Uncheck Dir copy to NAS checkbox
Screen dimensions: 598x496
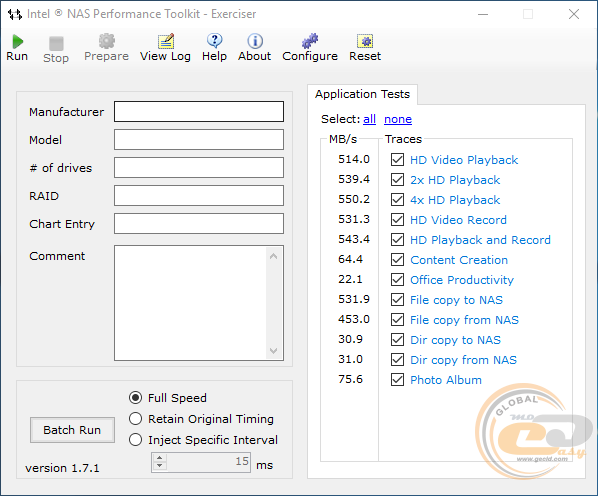397,339
